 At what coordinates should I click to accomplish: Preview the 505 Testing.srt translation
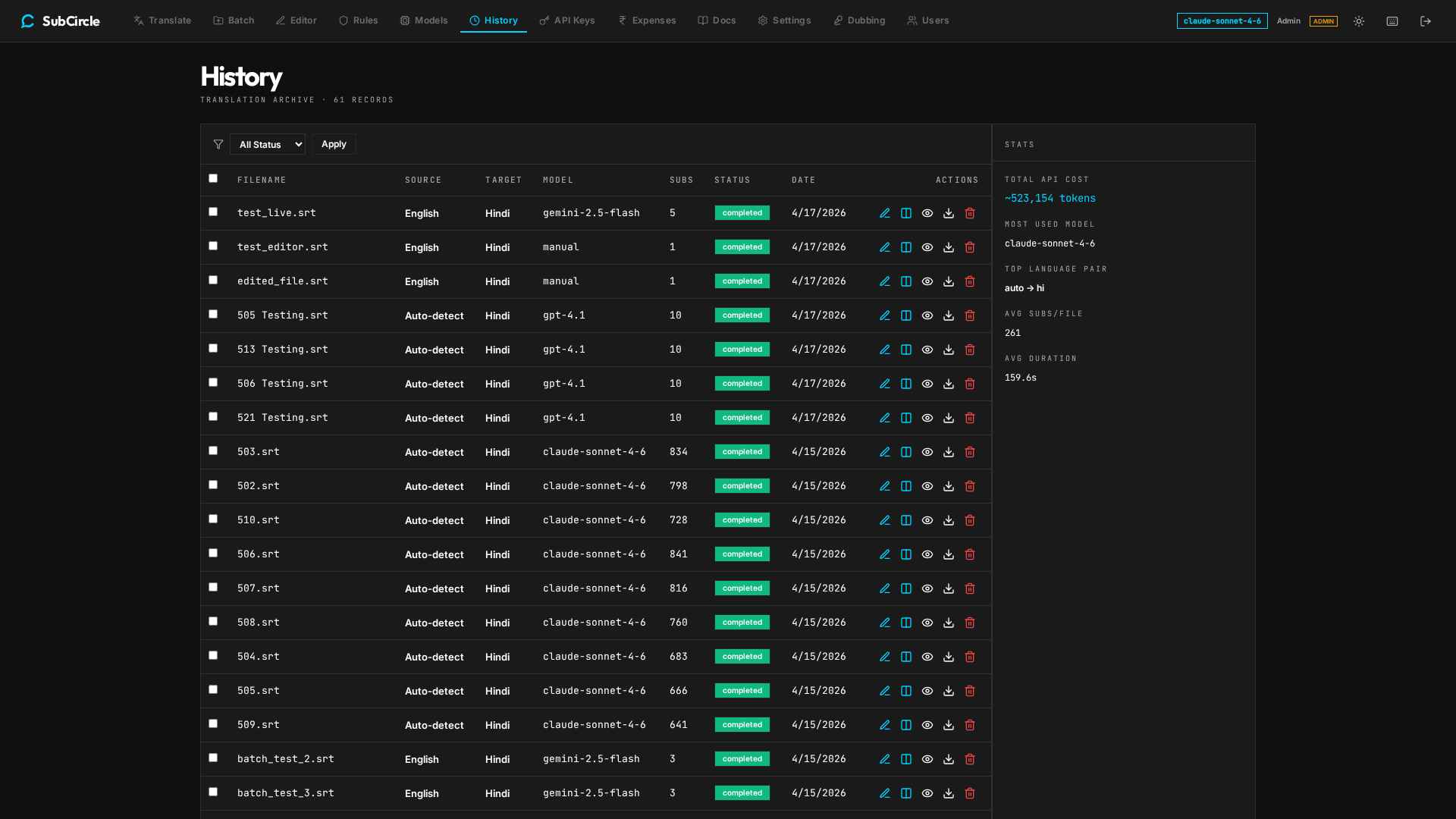[927, 315]
